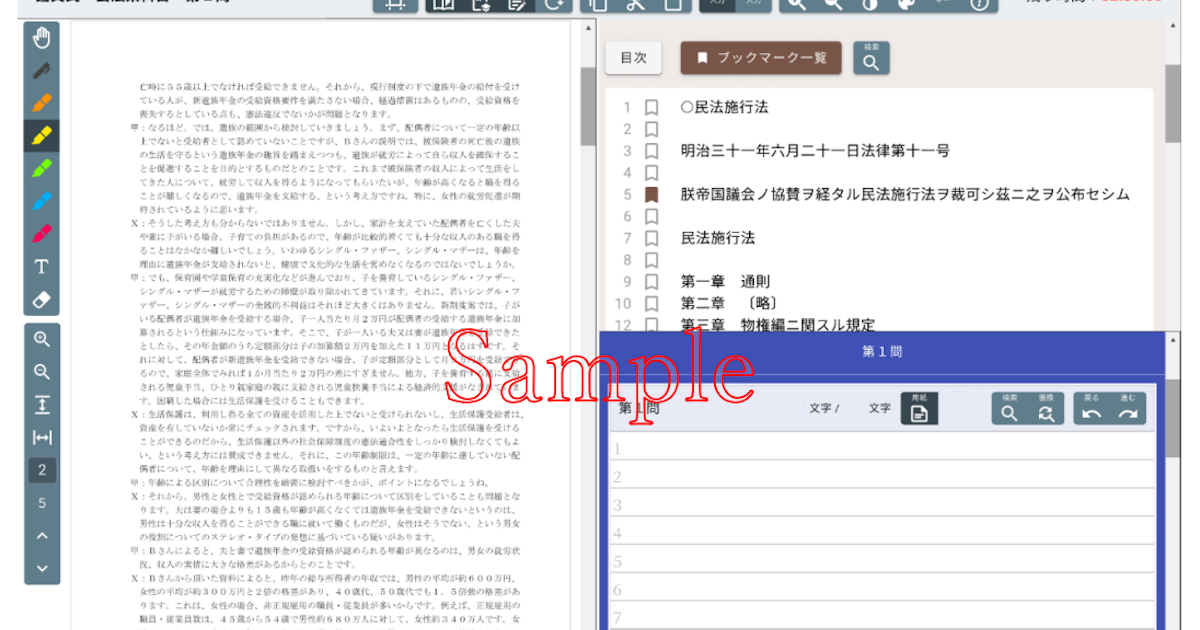Screen dimensions: 1200x630
Task: Open the 目次 table of contents
Action: (633, 58)
